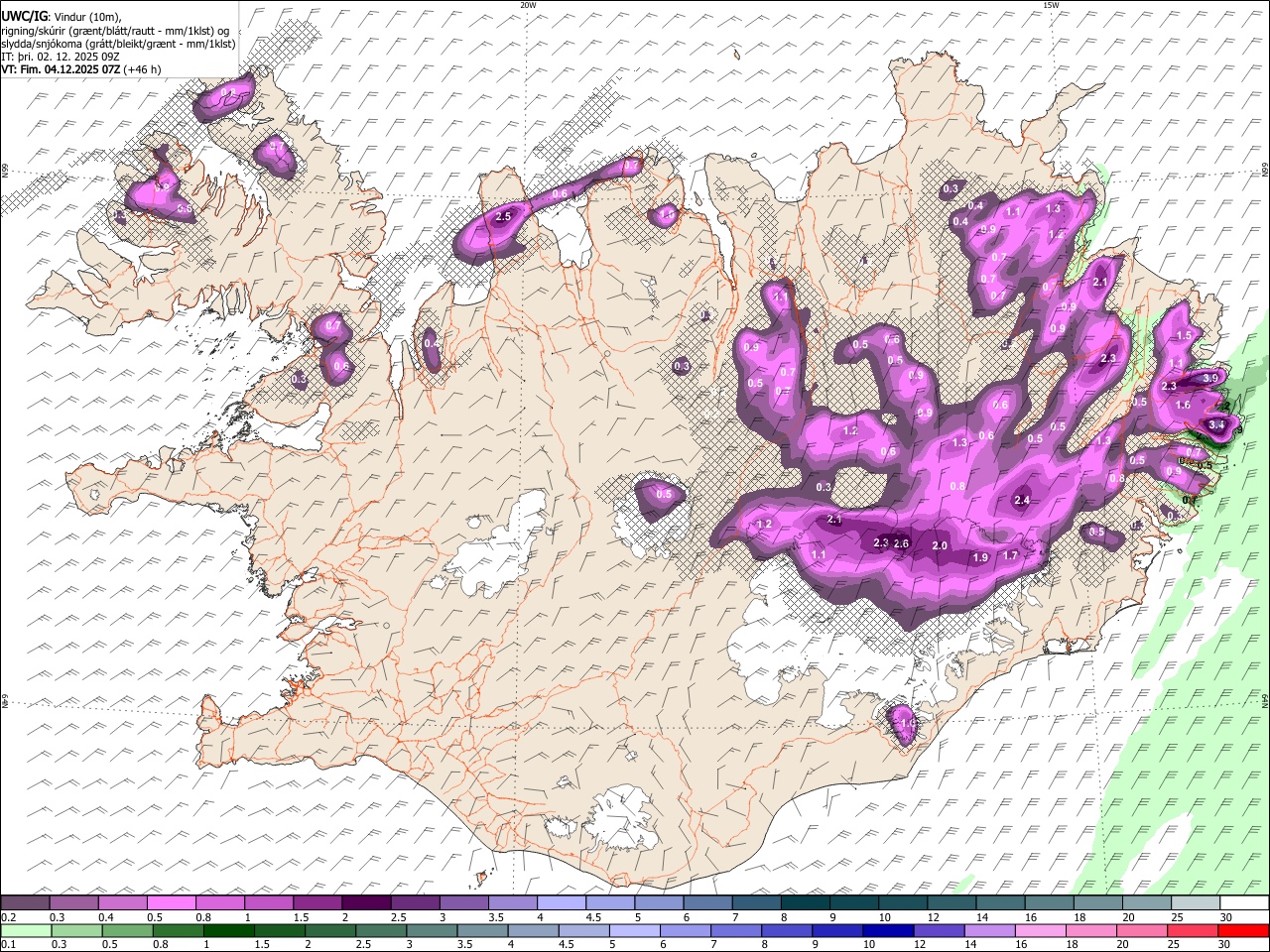The width and height of the screenshot is (1270, 952).
Task: Click the 0.4 label in the snow scale
Action: 105,917
